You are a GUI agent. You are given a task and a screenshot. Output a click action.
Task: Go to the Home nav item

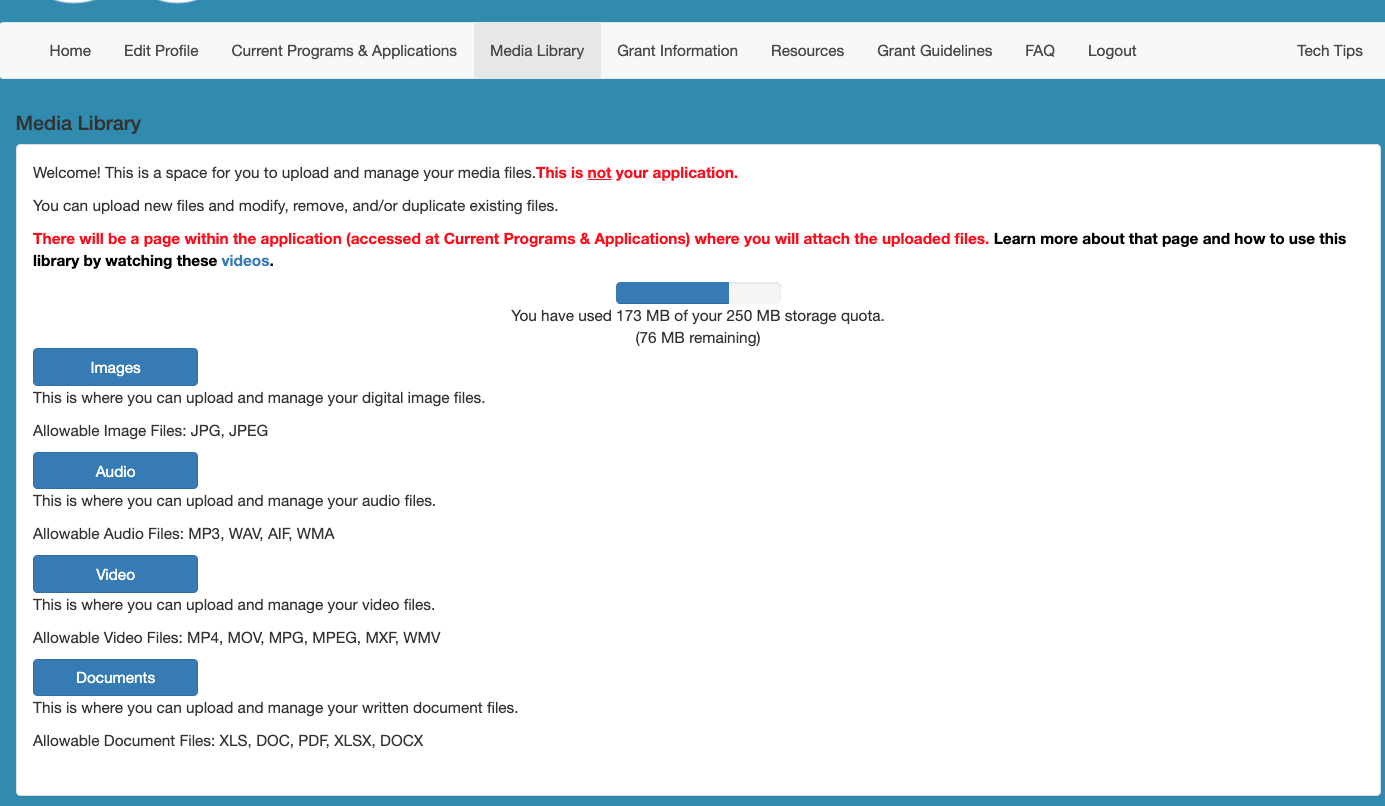pyautogui.click(x=70, y=51)
